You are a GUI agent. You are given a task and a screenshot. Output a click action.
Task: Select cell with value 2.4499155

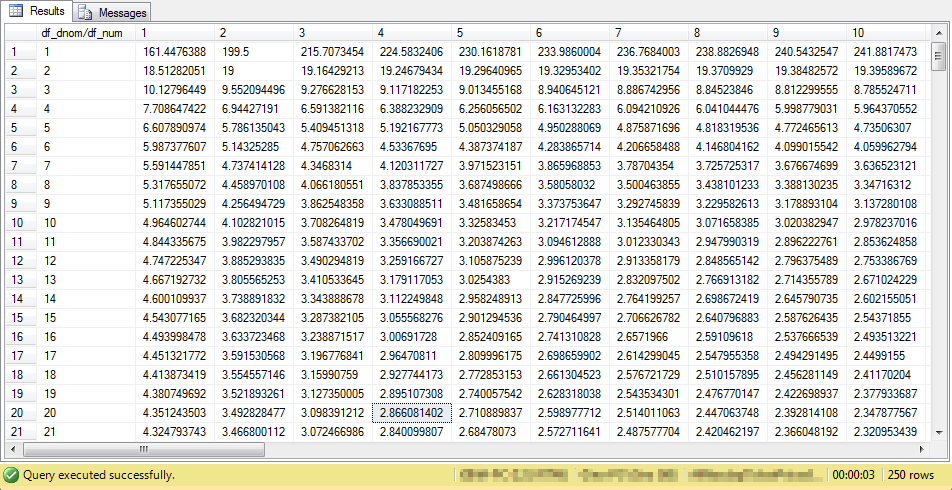888,356
